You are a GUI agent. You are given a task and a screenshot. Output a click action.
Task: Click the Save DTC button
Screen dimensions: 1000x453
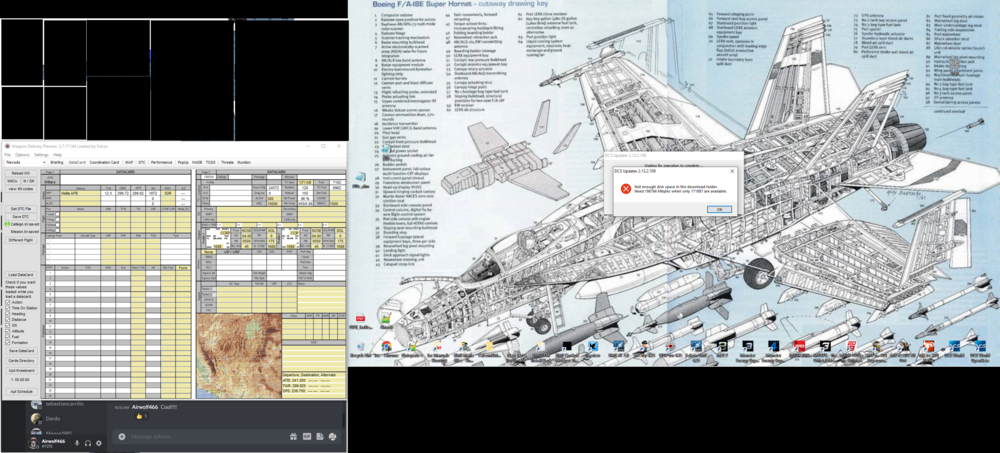click(x=20, y=217)
